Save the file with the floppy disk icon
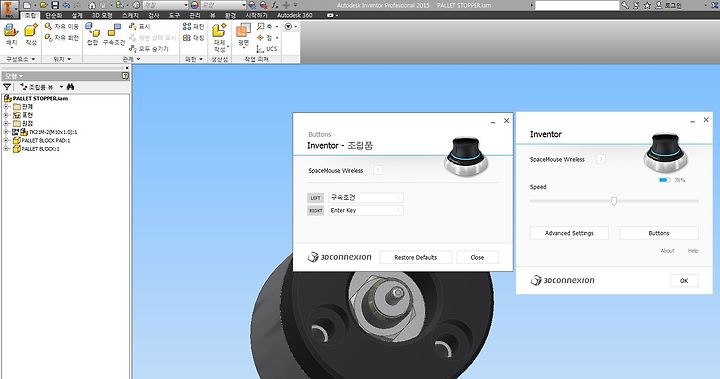Viewport: 720px width, 379px height. pyautogui.click(x=55, y=5)
